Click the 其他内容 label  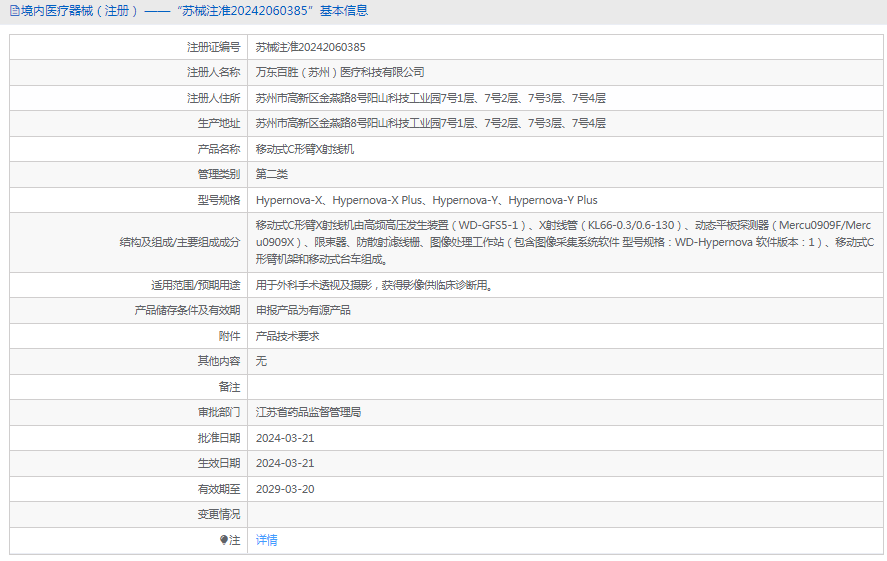point(219,361)
